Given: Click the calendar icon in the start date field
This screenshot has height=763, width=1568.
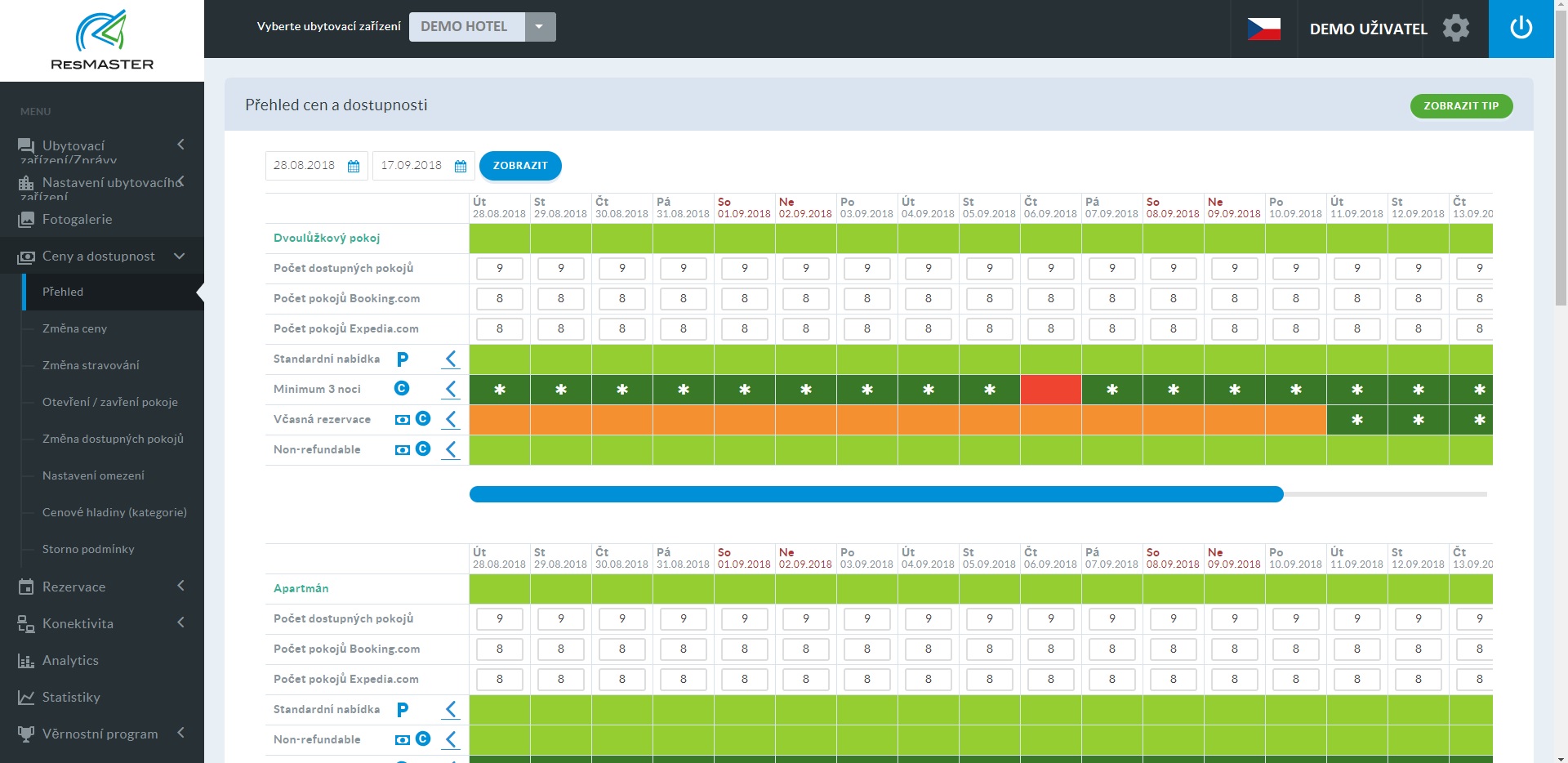Looking at the screenshot, I should pos(354,166).
